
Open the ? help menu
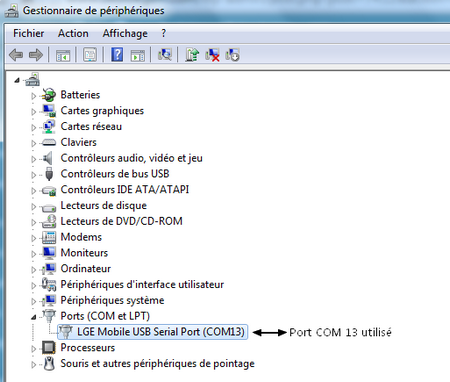point(163,33)
